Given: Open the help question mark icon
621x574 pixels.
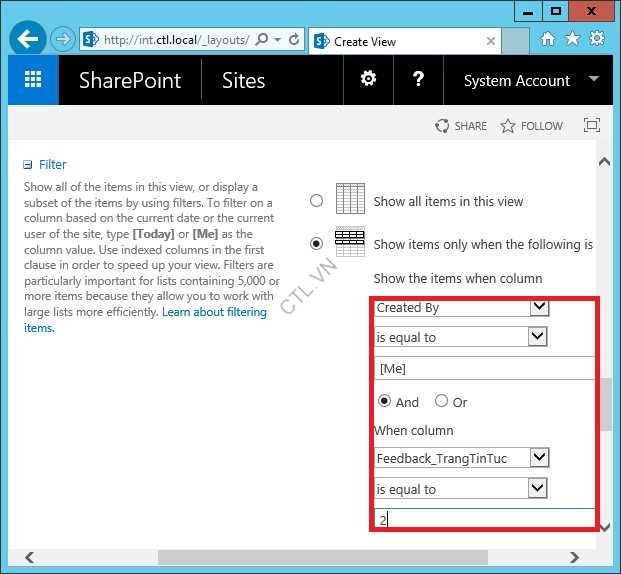Looking at the screenshot, I should pos(418,80).
